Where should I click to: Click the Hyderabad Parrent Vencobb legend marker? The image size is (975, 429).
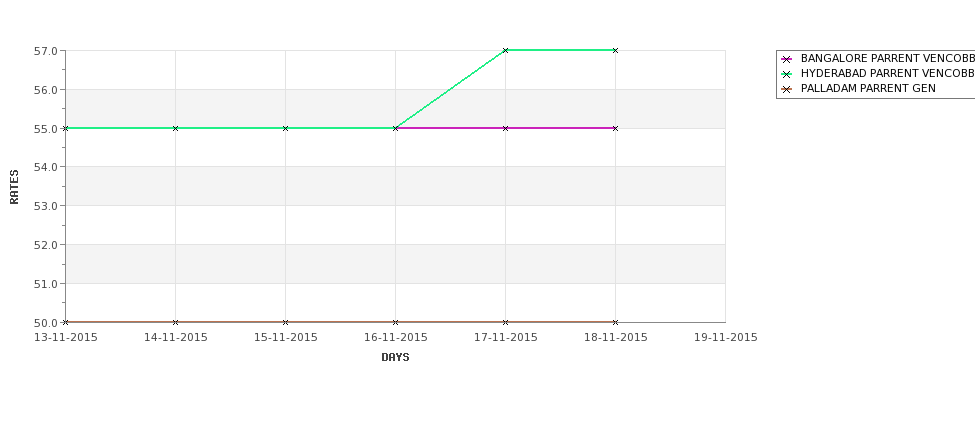(x=787, y=74)
